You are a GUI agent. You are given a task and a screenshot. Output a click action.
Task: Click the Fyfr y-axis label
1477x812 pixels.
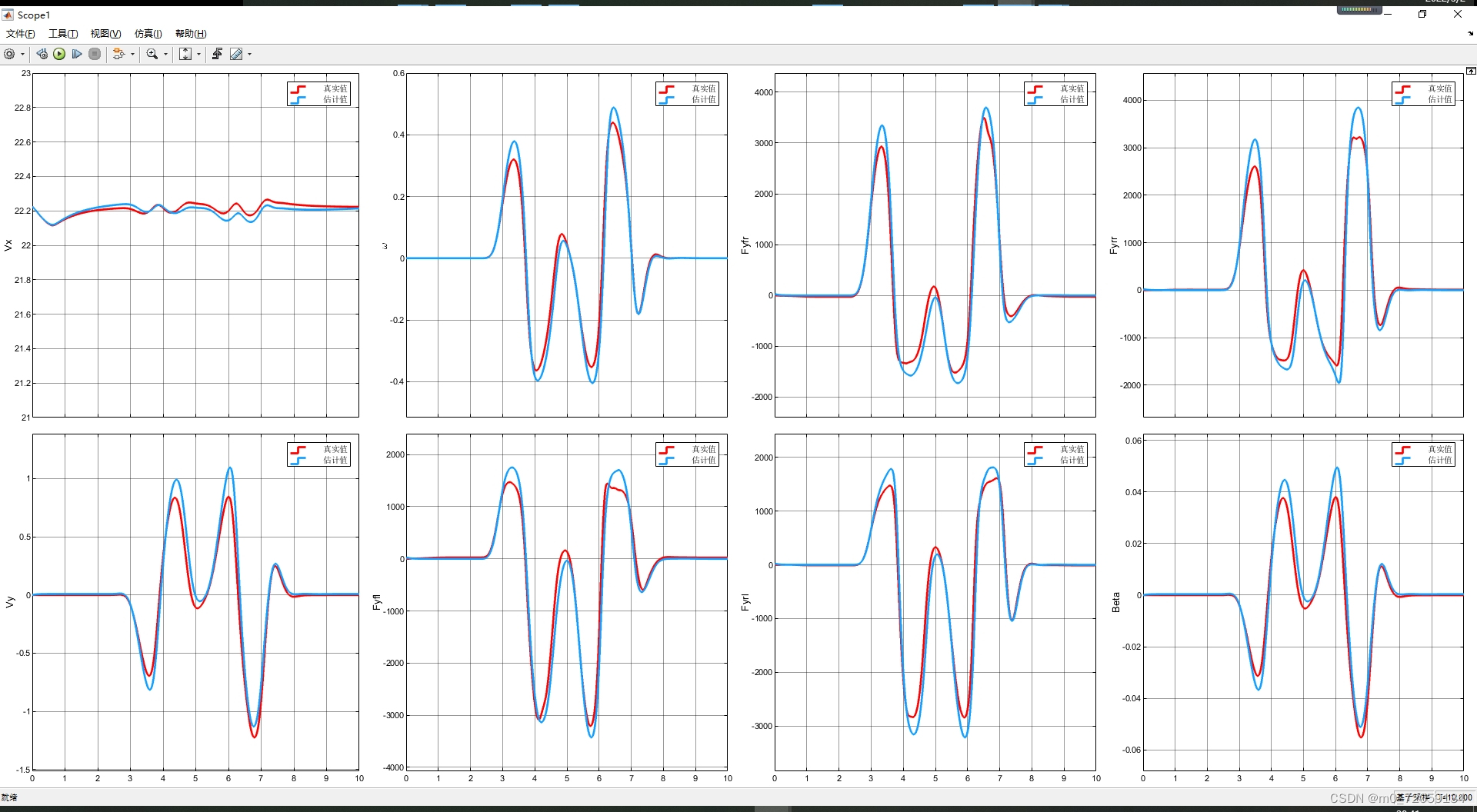click(x=745, y=245)
